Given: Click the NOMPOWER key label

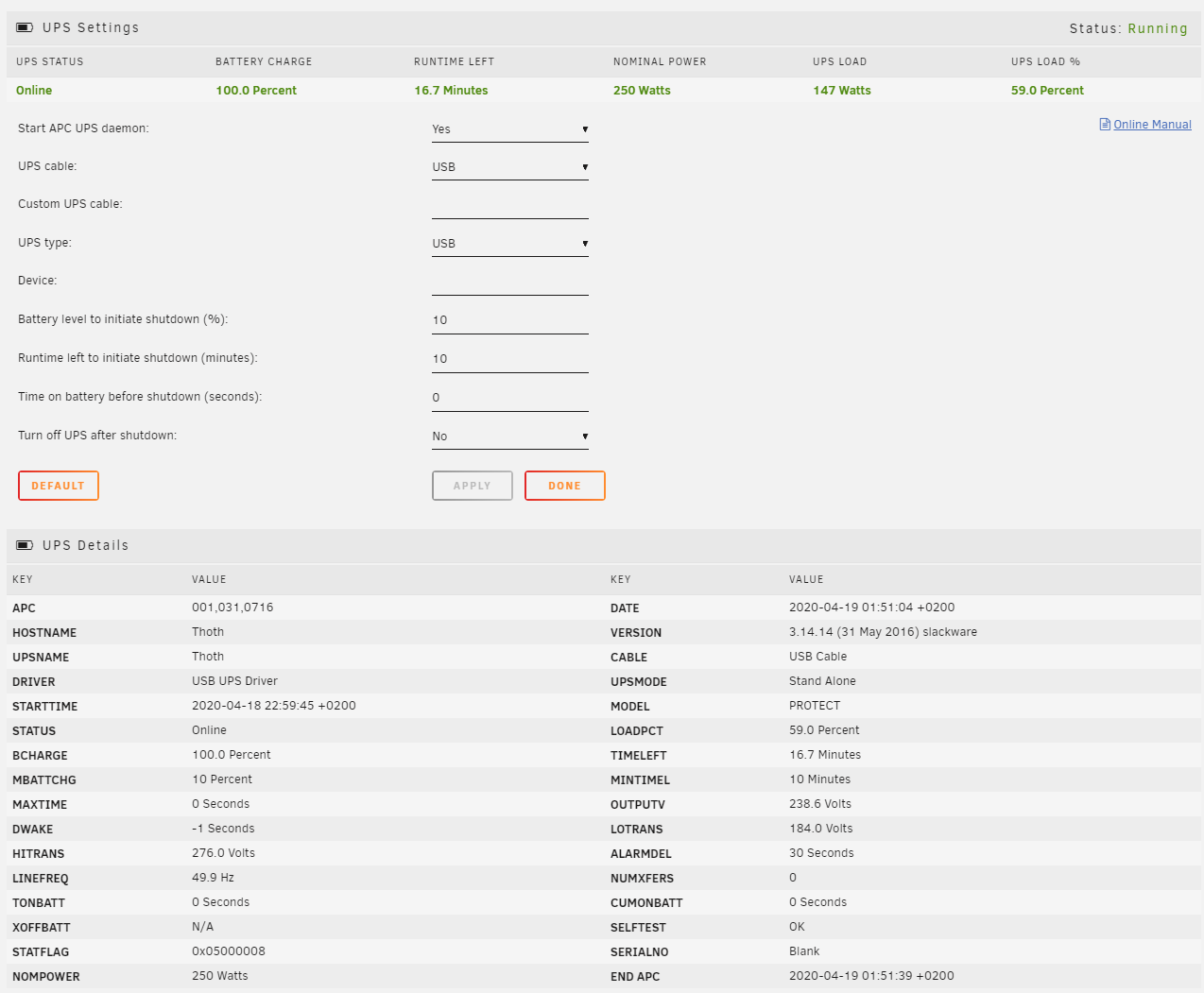Looking at the screenshot, I should pyautogui.click(x=46, y=977).
